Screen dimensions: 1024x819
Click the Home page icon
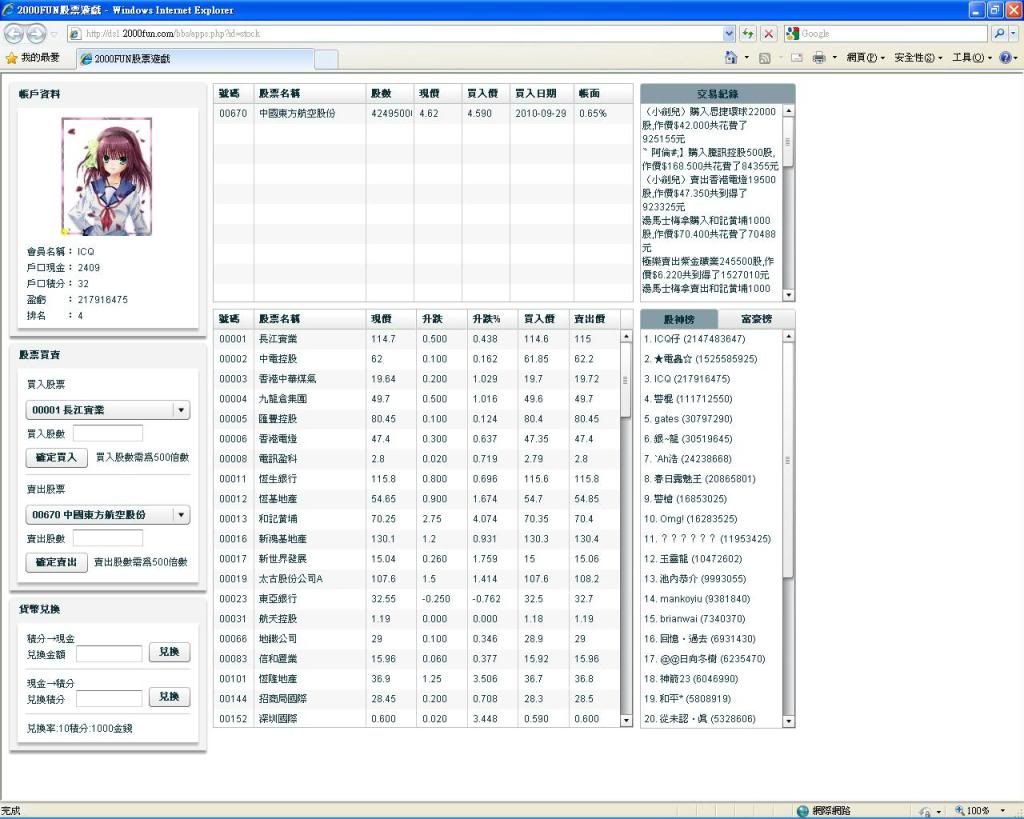[x=731, y=58]
